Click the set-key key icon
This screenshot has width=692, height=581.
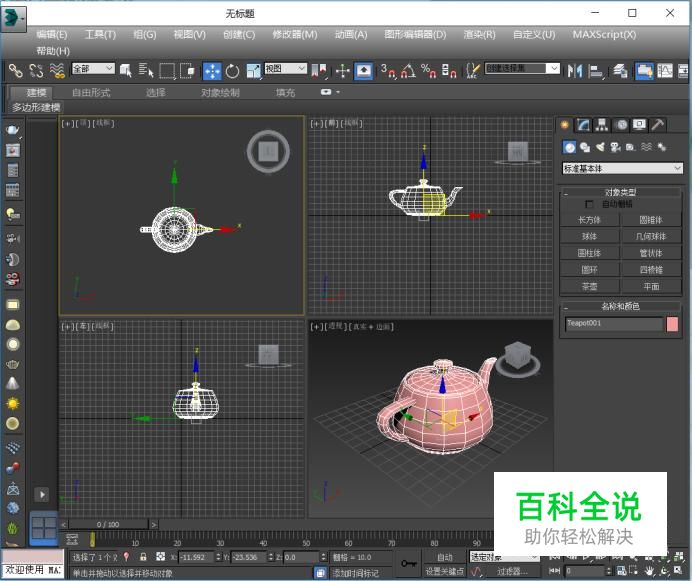point(408,564)
